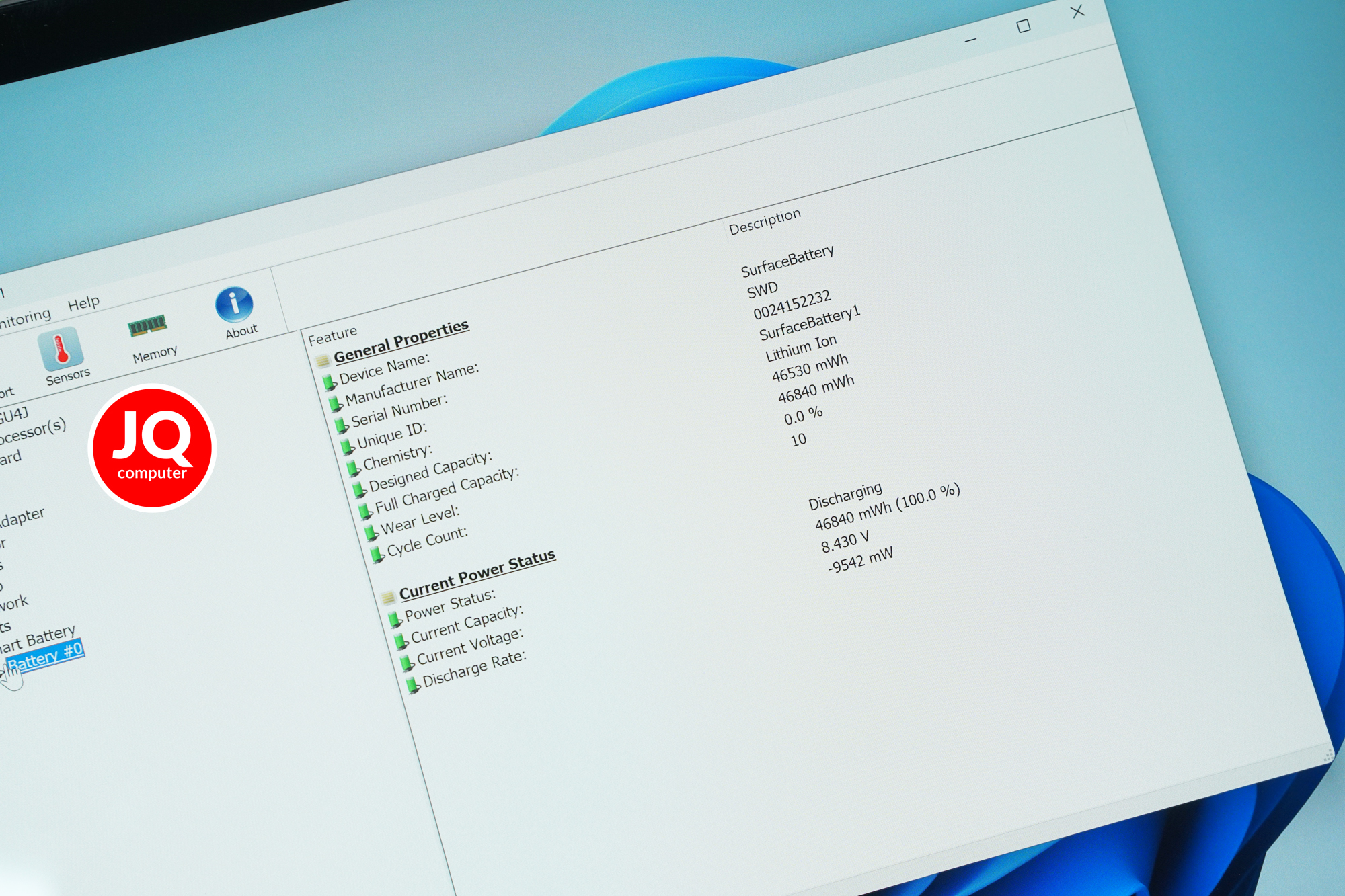Select the Power Status row label
This screenshot has width=1345, height=896.
point(450,605)
